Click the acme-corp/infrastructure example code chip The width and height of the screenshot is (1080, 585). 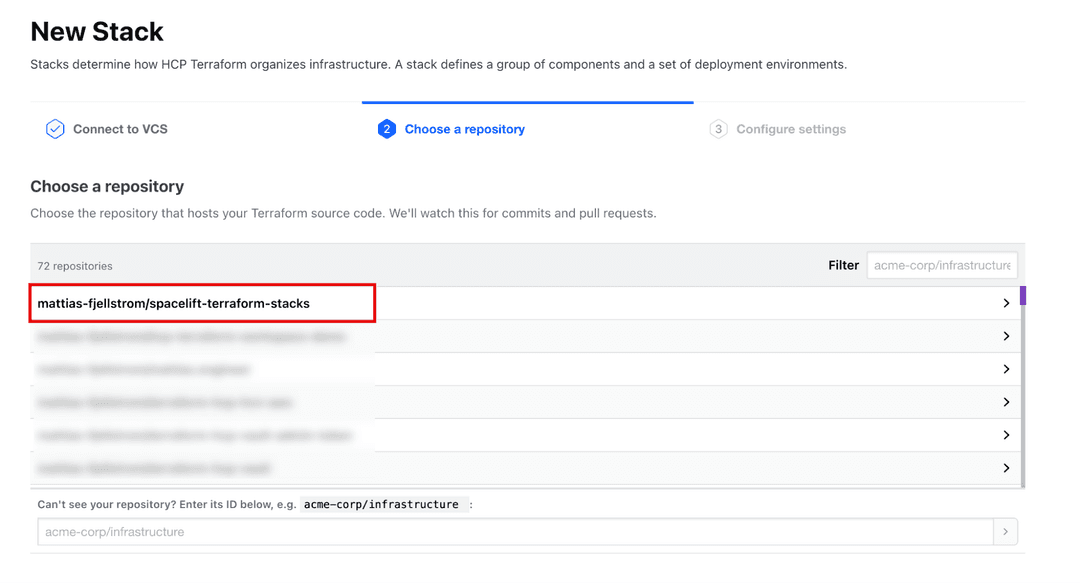[383, 504]
